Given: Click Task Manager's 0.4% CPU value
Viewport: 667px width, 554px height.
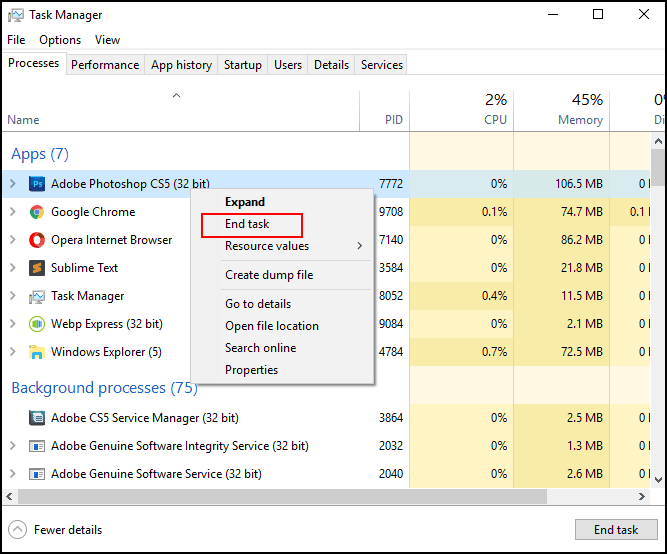Looking at the screenshot, I should tap(494, 296).
